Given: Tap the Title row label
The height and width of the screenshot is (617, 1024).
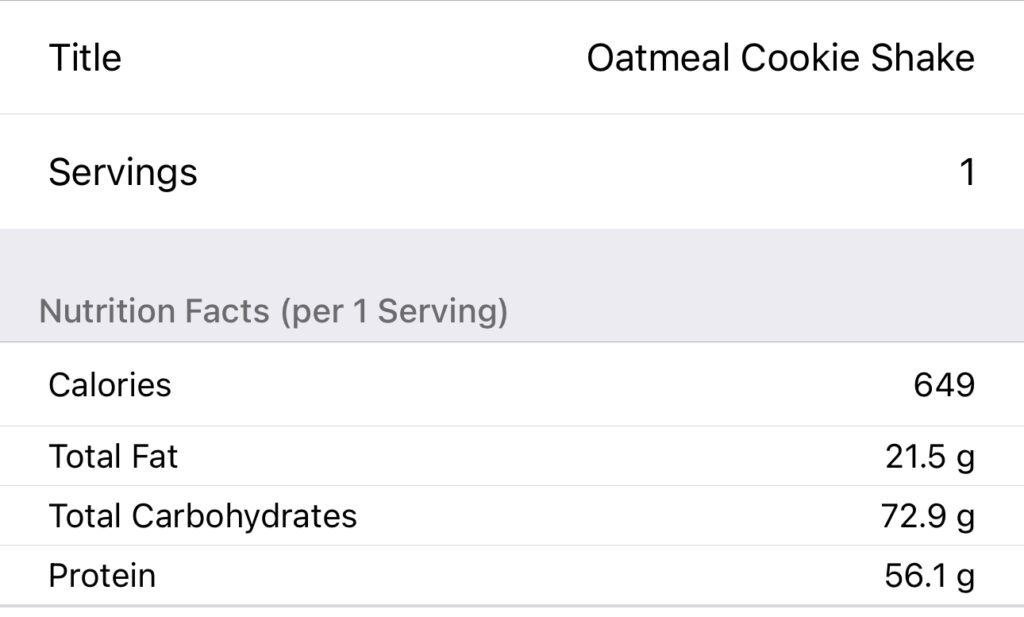Looking at the screenshot, I should 85,58.
